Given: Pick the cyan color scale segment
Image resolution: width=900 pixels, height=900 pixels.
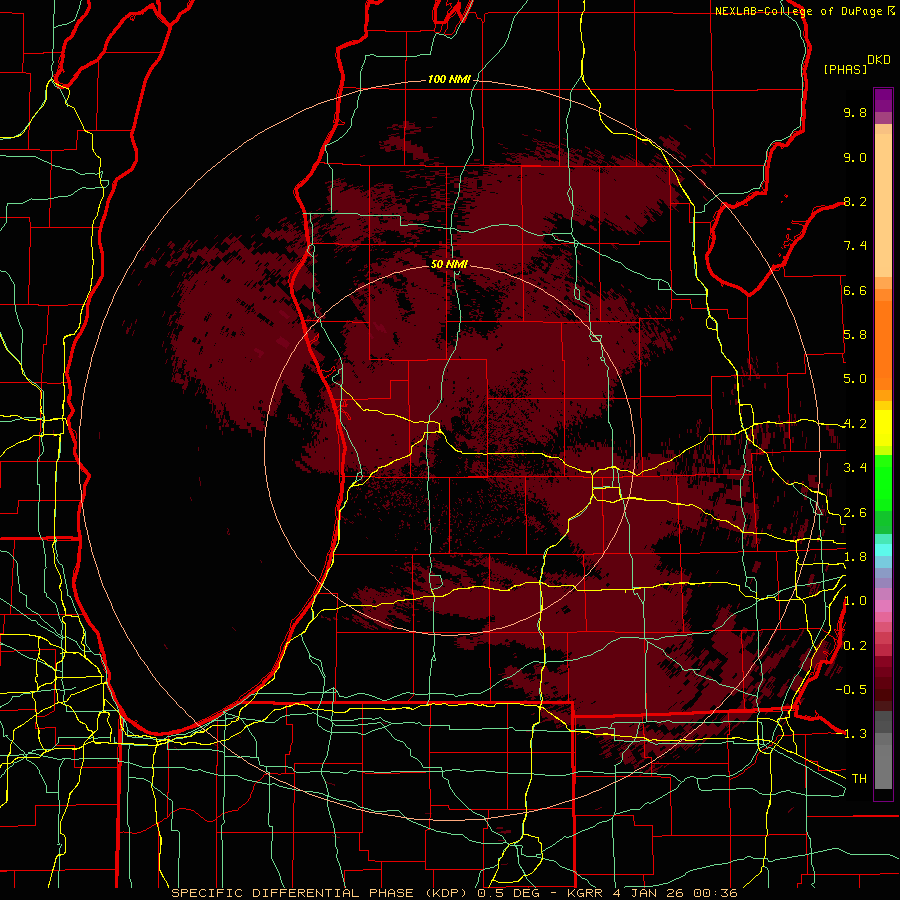Looking at the screenshot, I should [883, 550].
